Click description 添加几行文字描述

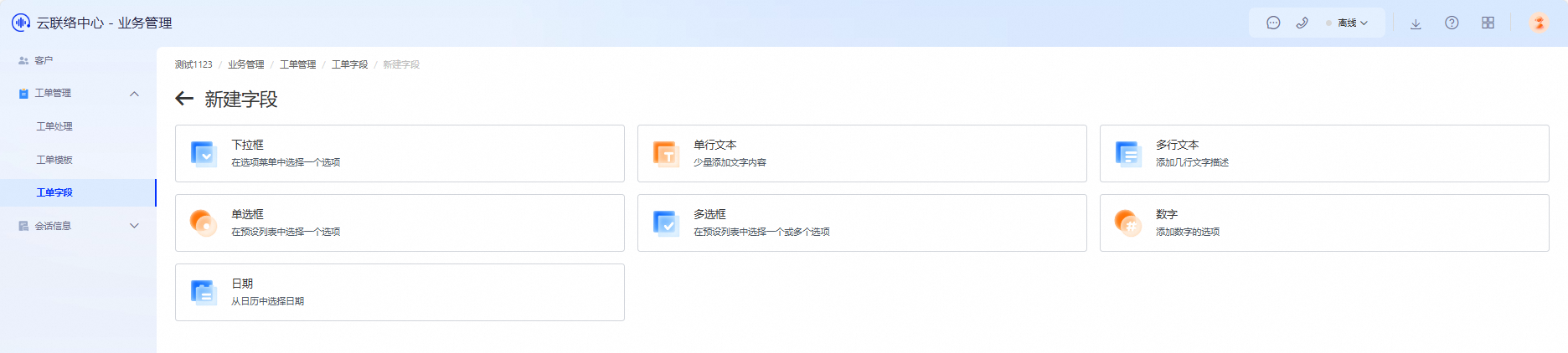click(x=1192, y=162)
